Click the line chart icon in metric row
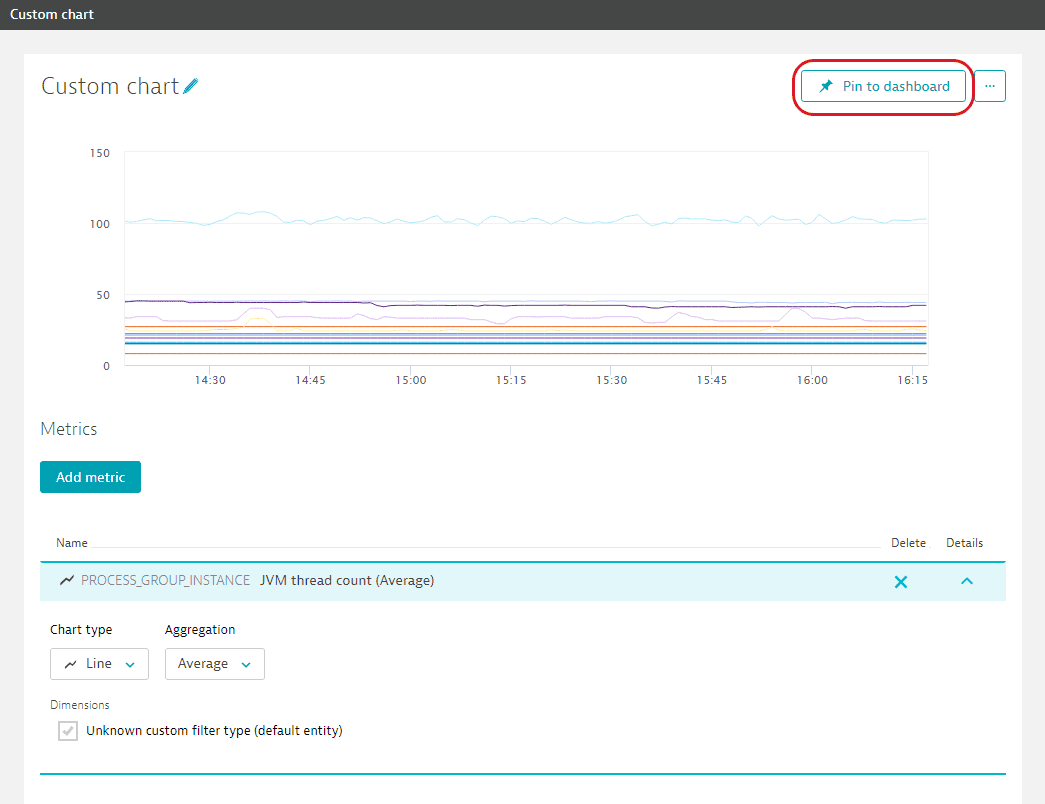Screen dimensions: 1045x804 point(67,580)
